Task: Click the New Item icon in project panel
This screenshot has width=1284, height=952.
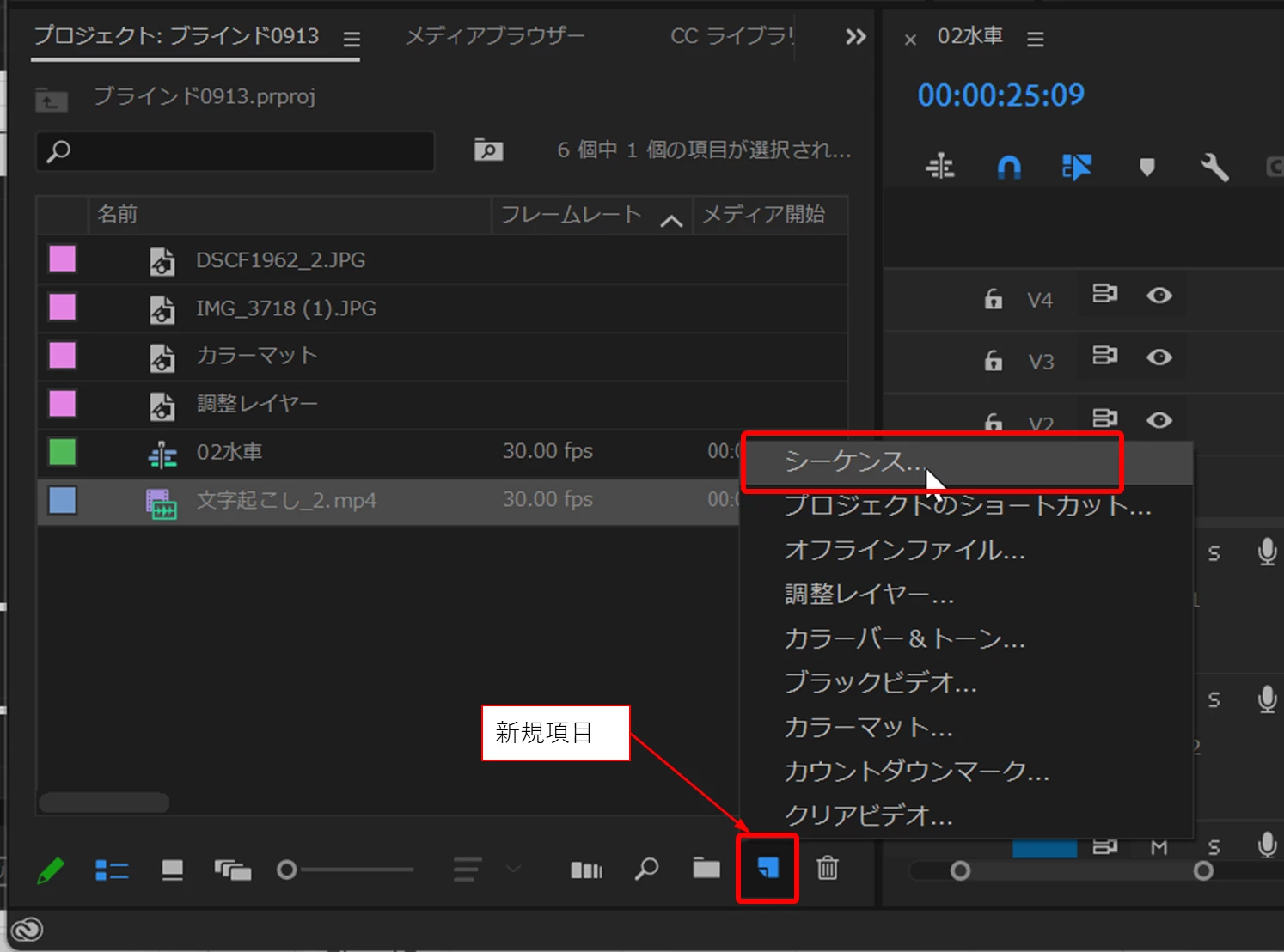Action: tap(767, 869)
